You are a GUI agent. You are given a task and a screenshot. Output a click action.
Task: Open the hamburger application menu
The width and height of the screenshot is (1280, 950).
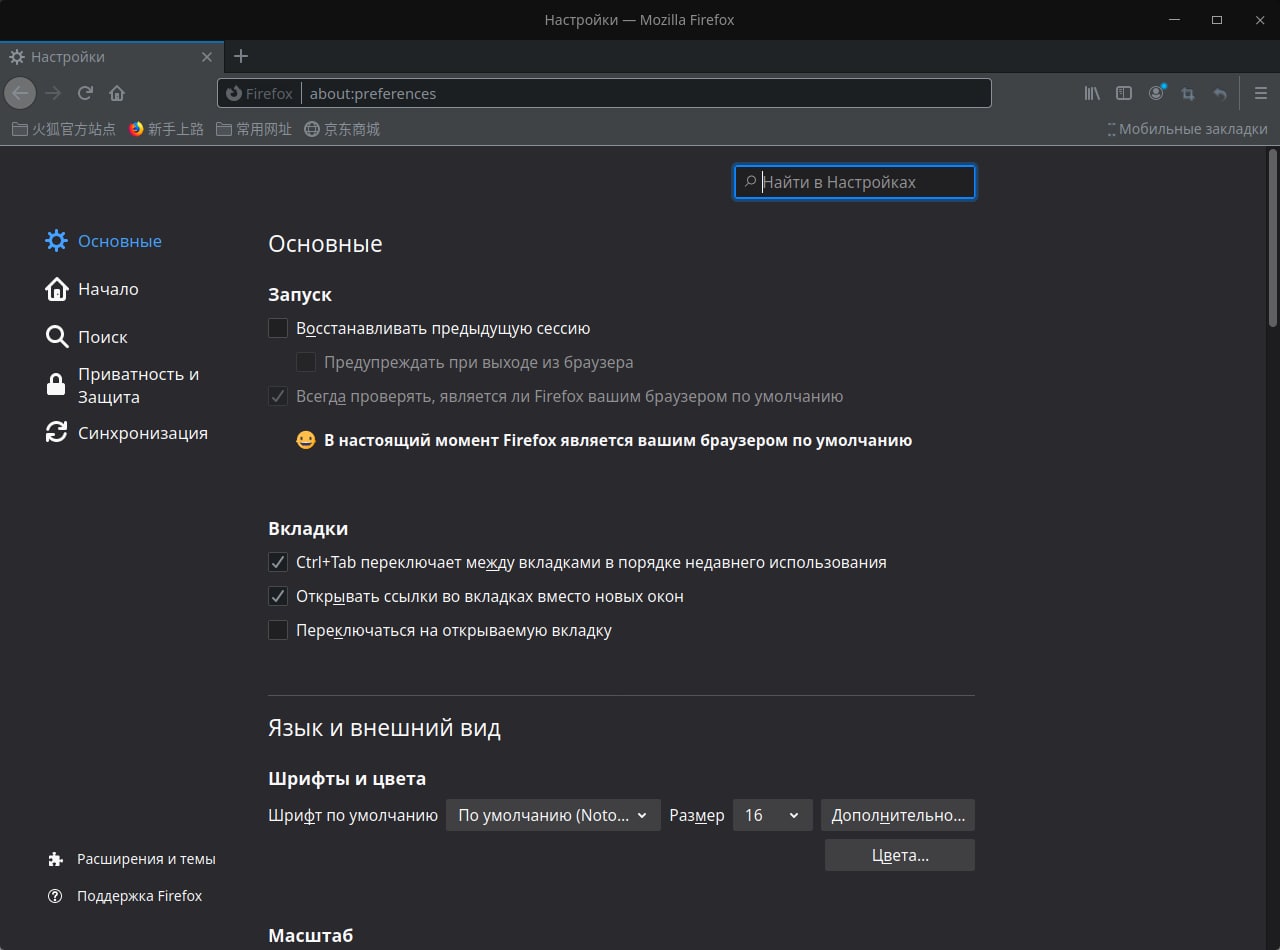pyautogui.click(x=1260, y=93)
